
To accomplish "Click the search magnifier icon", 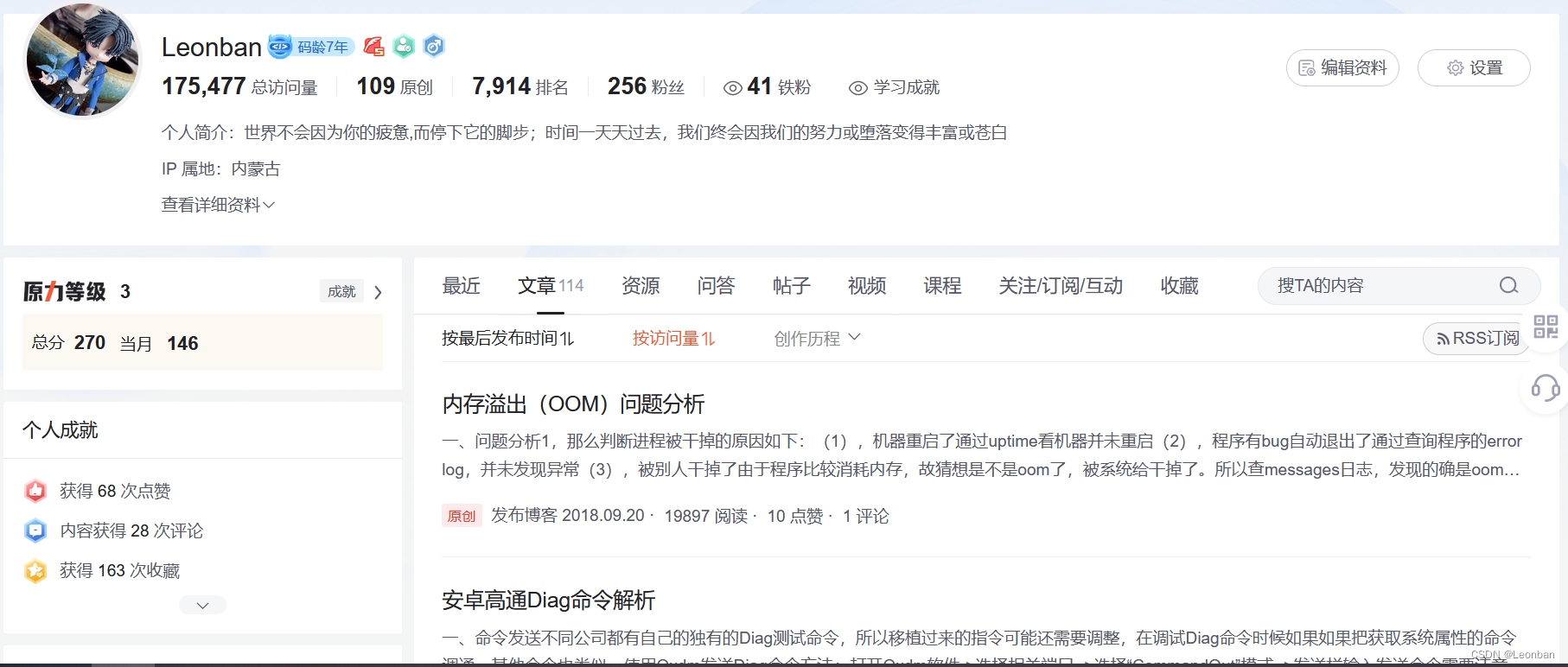I will tap(1508, 286).
